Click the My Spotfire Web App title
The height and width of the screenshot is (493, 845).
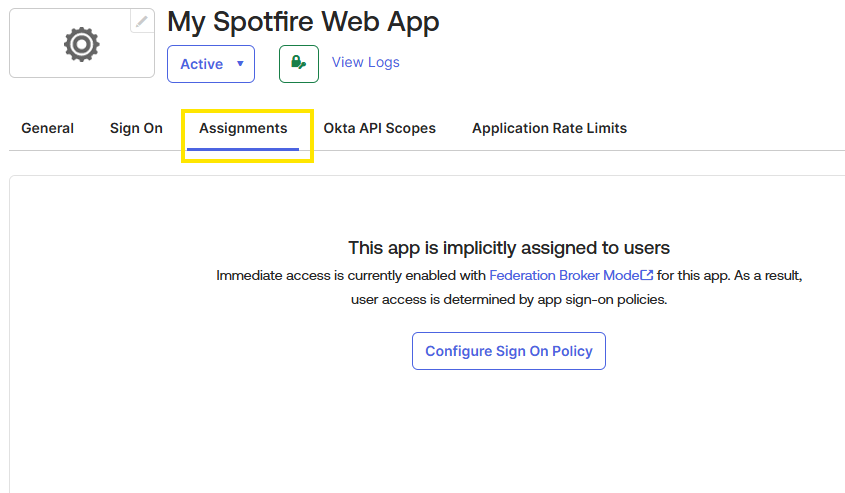coord(303,22)
